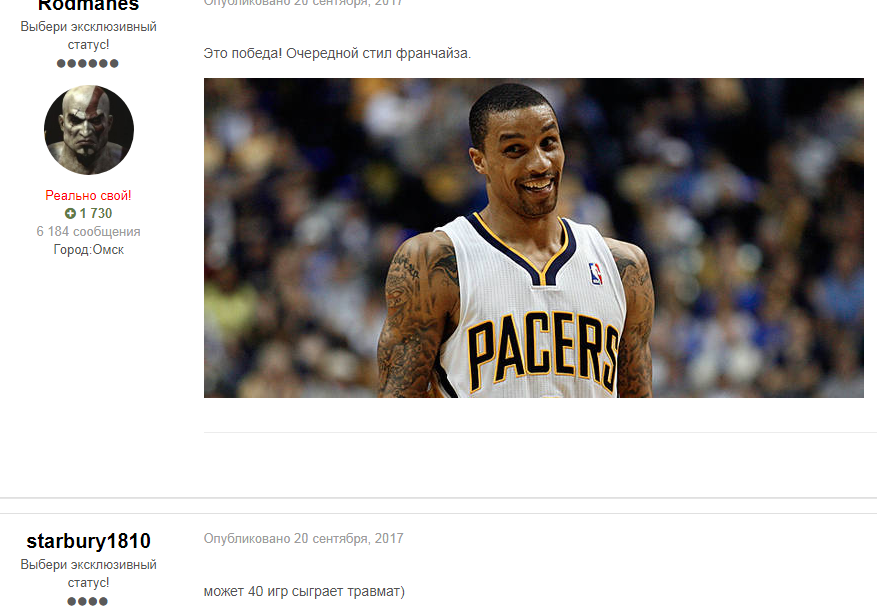This screenshot has height=606, width=877.
Task: Click 'Реально свой!' group label
Action: [x=88, y=195]
